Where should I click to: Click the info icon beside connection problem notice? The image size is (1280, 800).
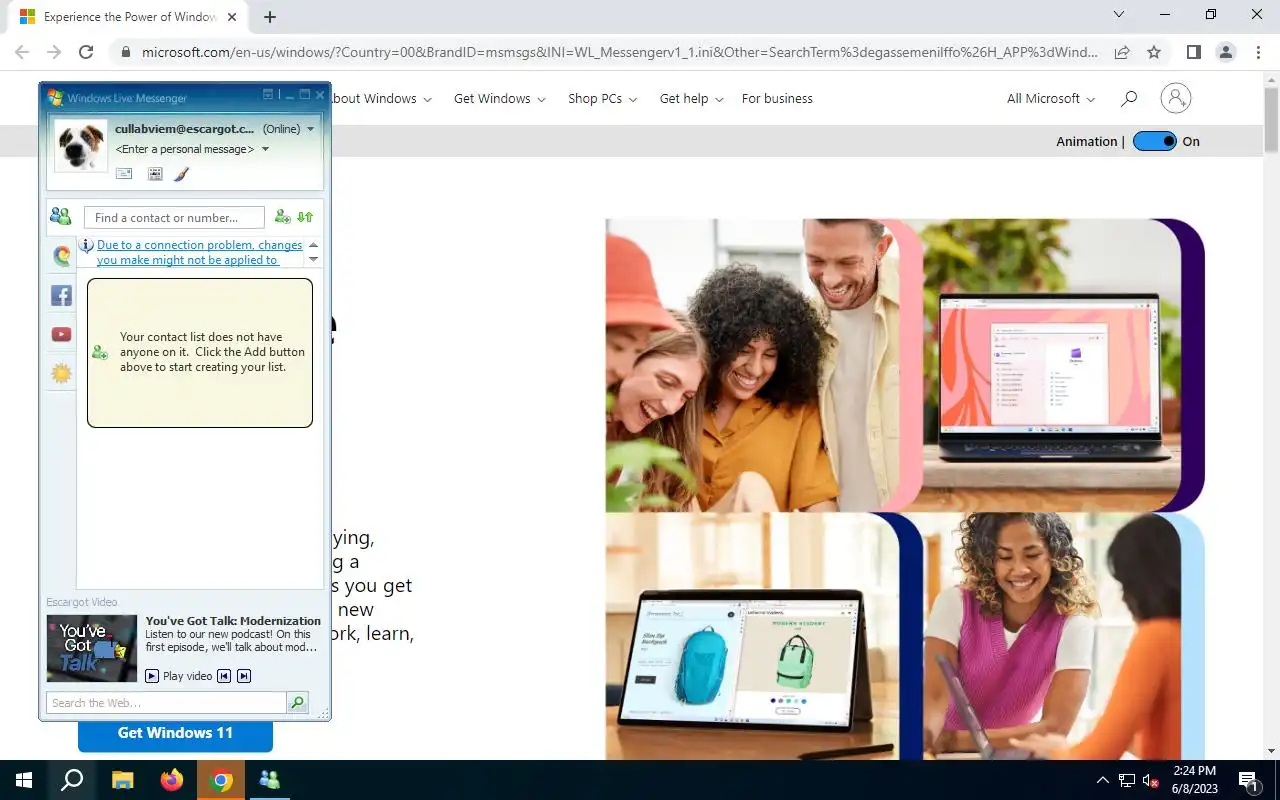[x=88, y=245]
